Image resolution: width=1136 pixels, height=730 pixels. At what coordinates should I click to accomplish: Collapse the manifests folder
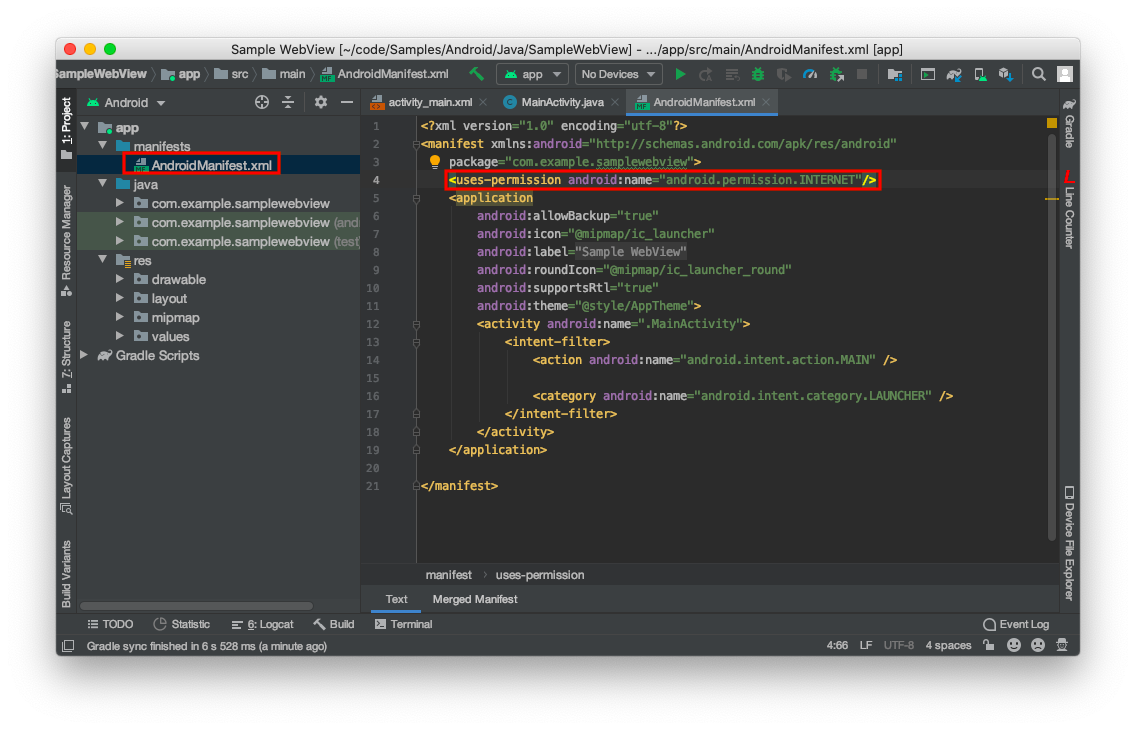click(102, 146)
